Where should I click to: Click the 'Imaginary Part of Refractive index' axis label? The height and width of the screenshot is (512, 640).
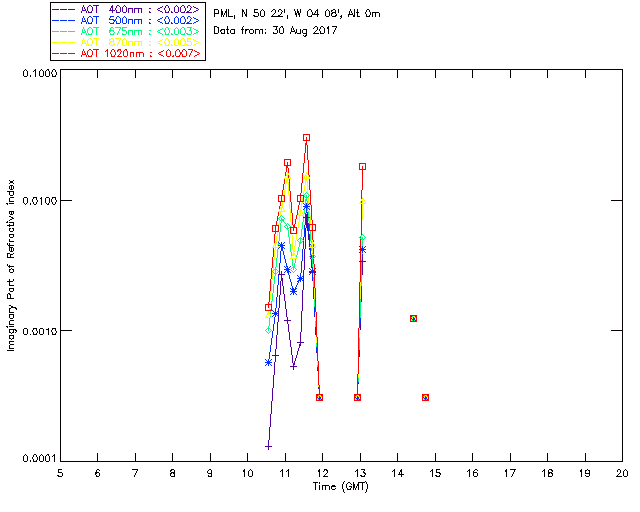(x=11, y=265)
